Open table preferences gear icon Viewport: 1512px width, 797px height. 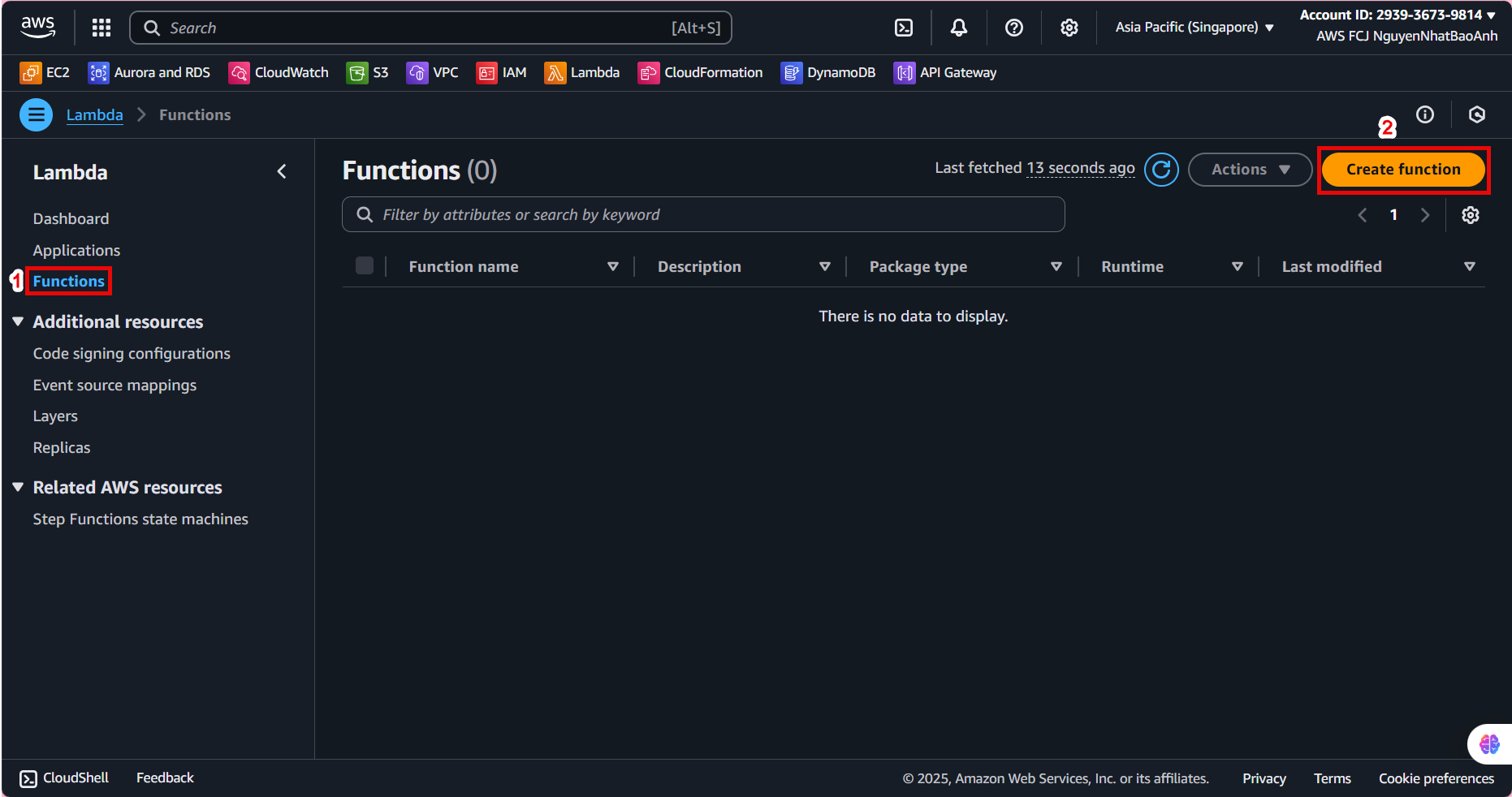1470,215
